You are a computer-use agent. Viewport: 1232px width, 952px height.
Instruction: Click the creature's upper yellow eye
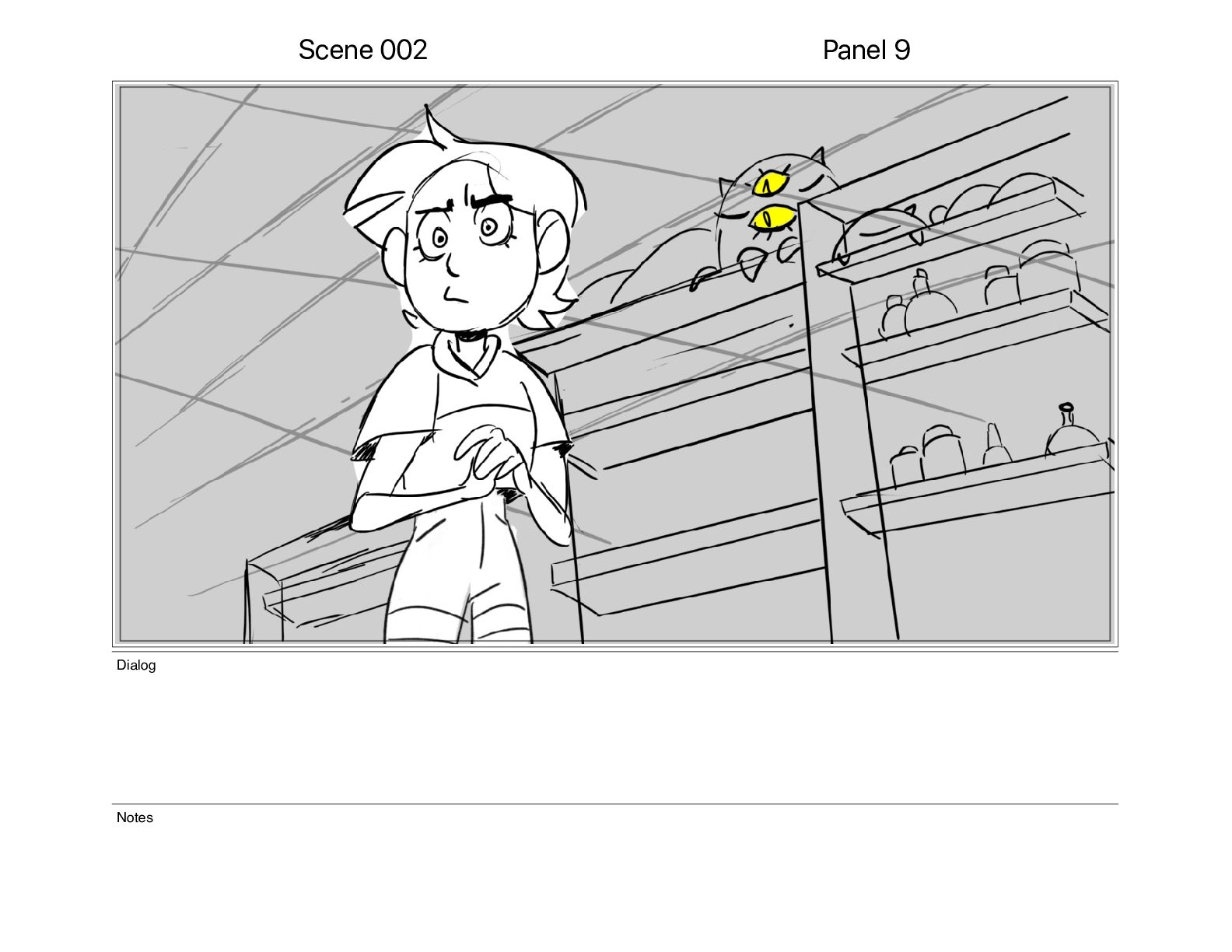[771, 184]
